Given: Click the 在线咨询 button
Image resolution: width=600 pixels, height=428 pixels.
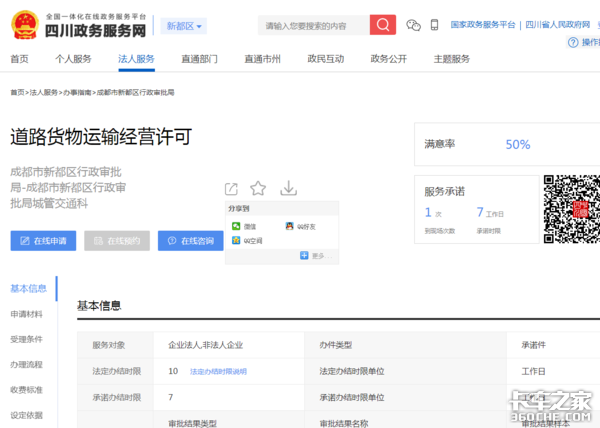Looking at the screenshot, I should point(190,241).
